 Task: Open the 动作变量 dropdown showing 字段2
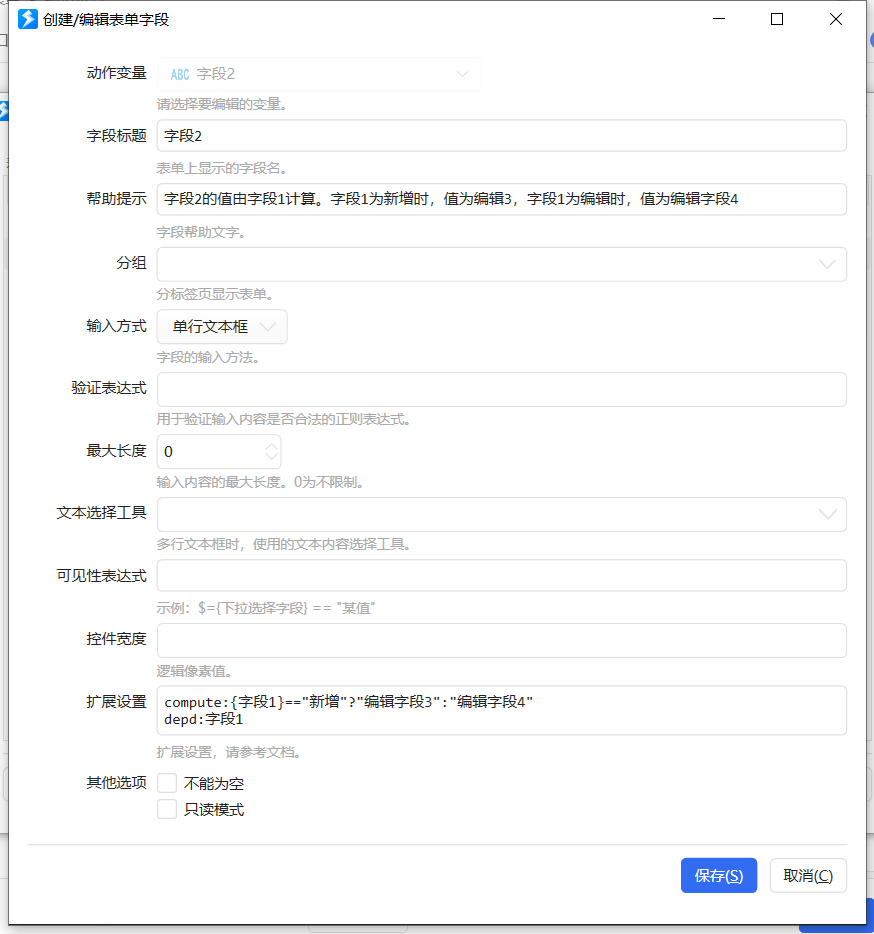tap(319, 74)
